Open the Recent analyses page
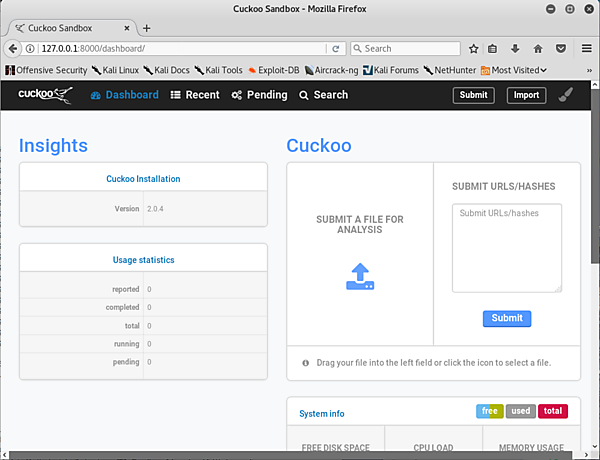 click(195, 95)
